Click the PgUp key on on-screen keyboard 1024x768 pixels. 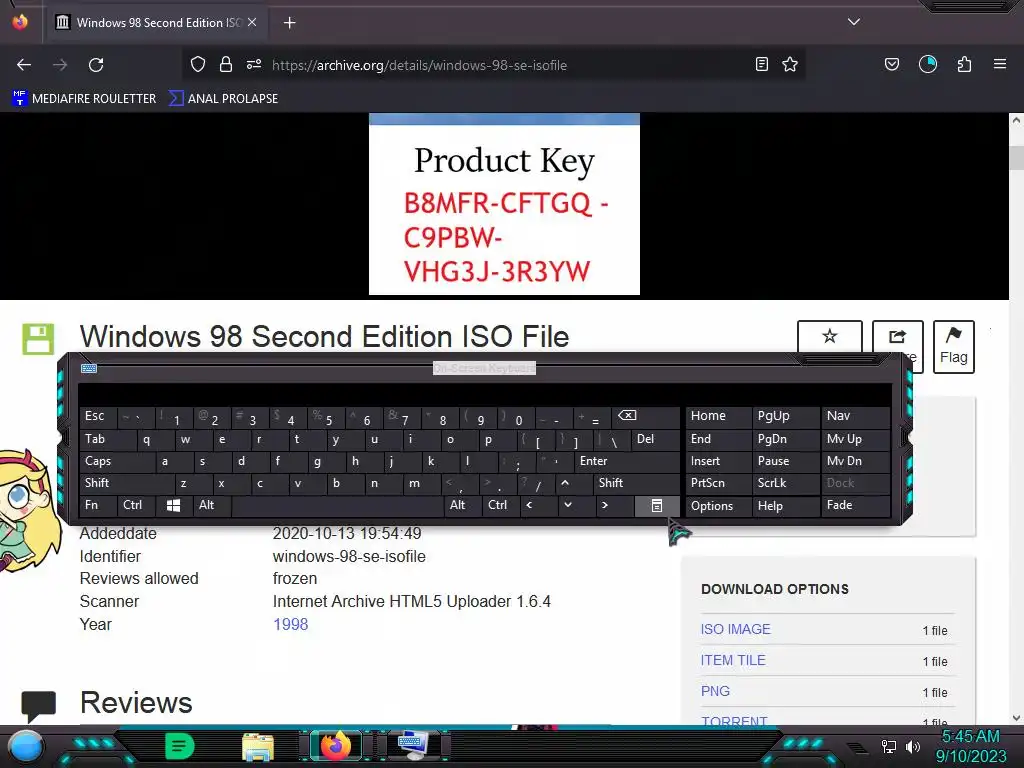(x=786, y=416)
